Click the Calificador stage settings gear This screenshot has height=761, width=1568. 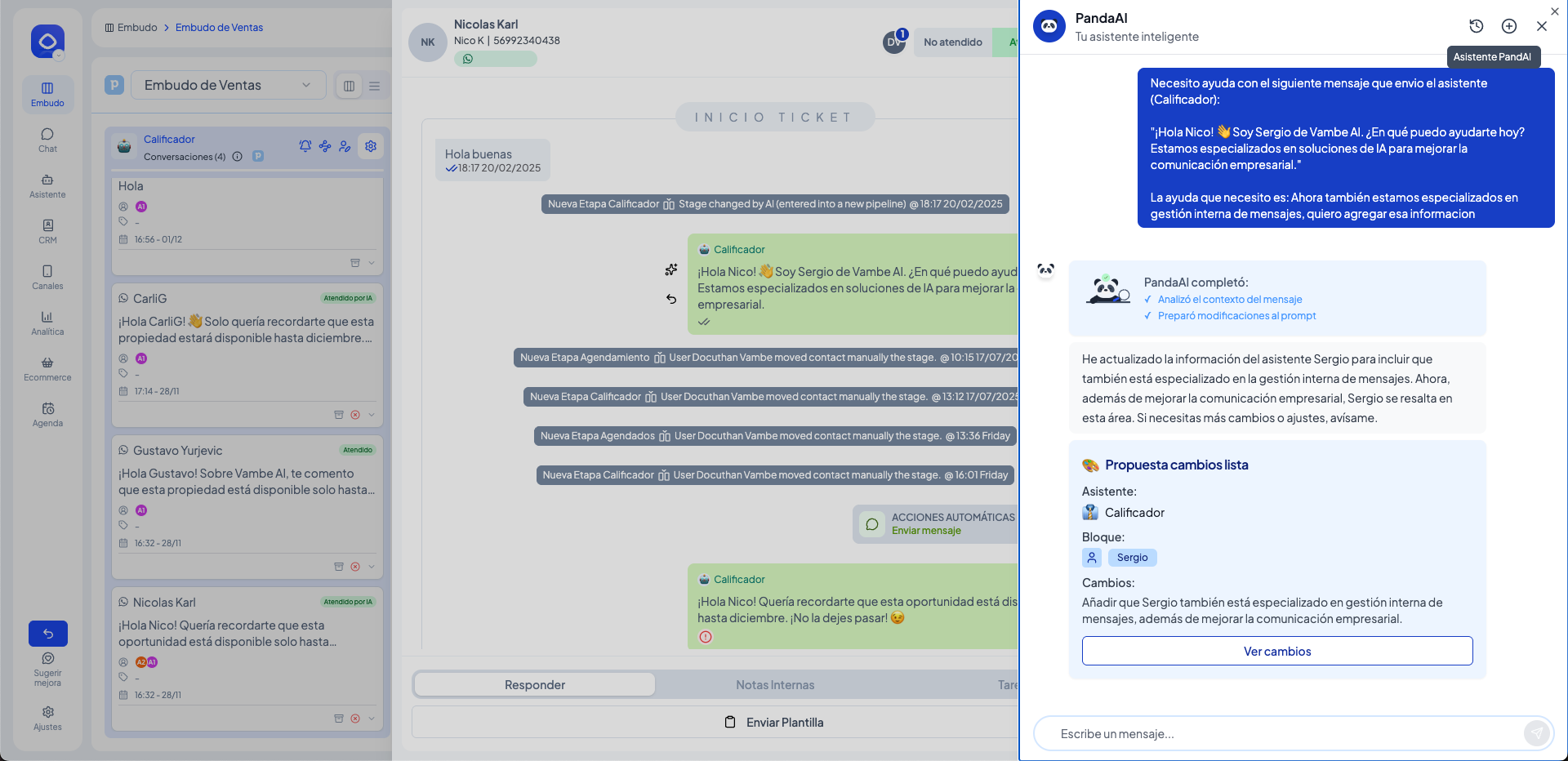click(x=371, y=146)
